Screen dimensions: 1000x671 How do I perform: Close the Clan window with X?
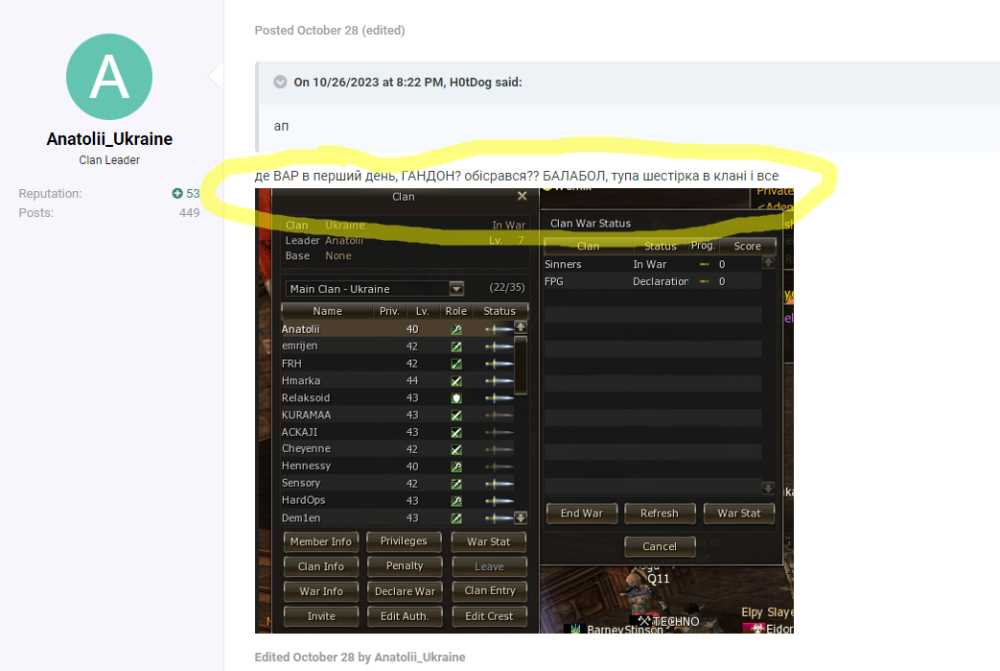coord(522,196)
